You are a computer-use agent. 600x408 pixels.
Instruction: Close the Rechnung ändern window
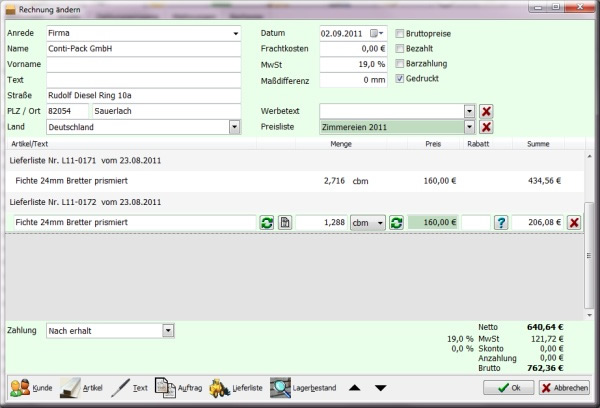[580, 7]
